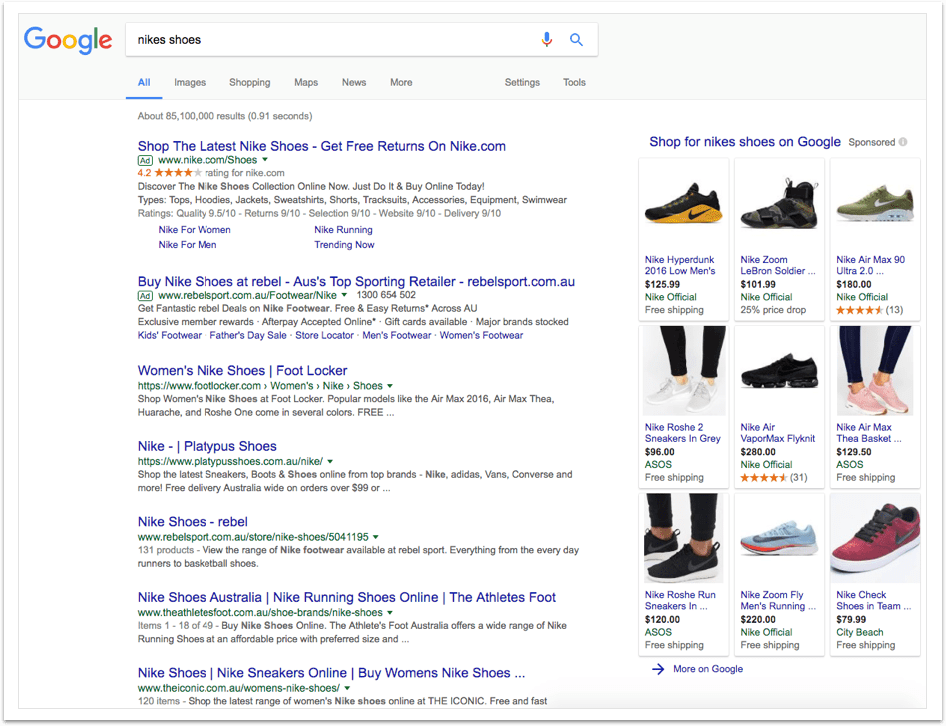Image resolution: width=946 pixels, height=726 pixels.
Task: Open Father's Day Sale sitelink
Action: 248,336
